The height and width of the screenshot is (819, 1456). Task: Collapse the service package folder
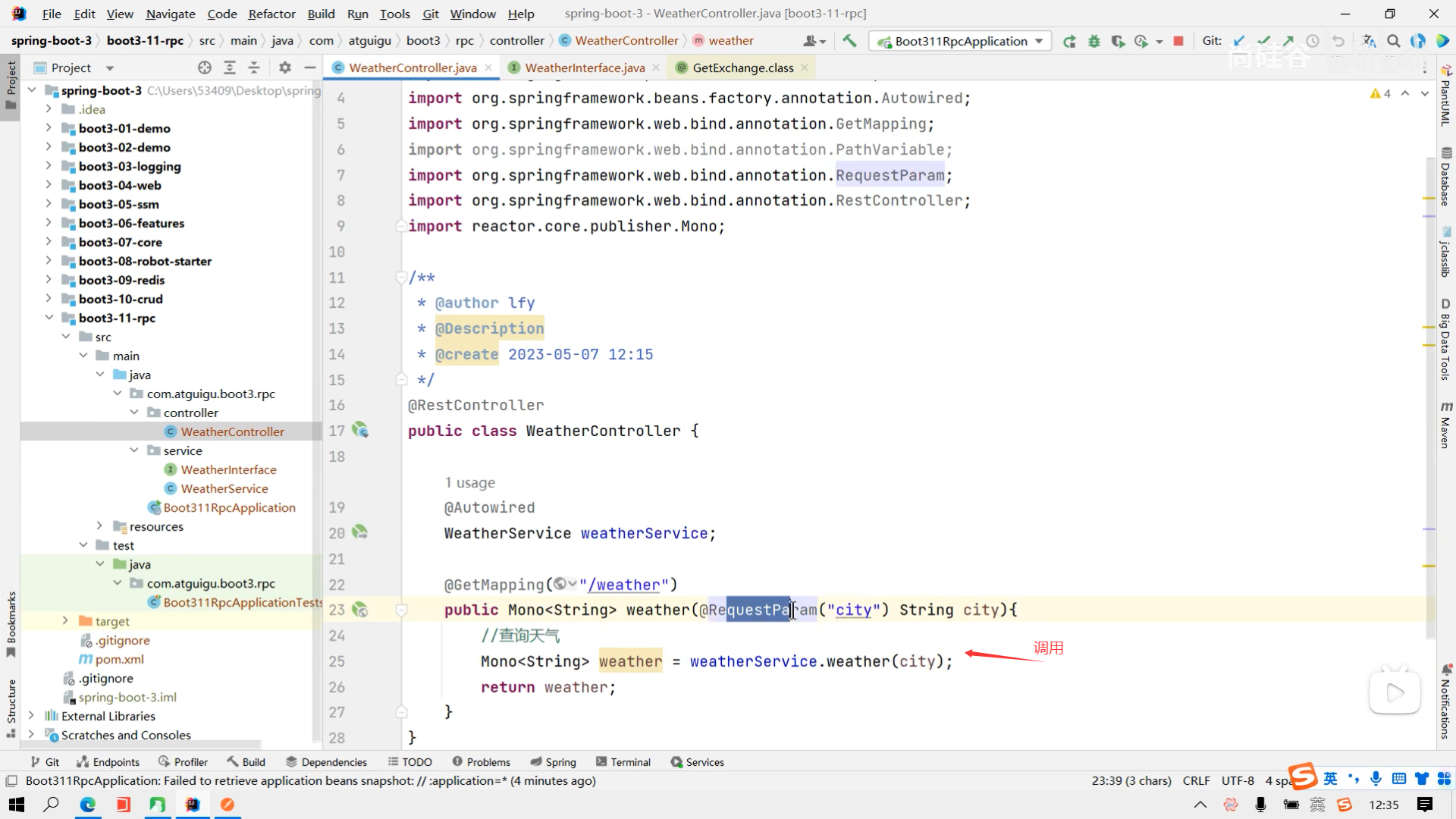(134, 450)
